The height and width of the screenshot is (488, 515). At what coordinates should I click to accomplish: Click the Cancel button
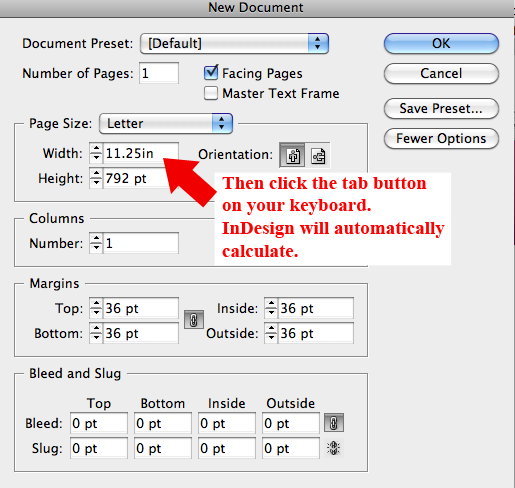coord(441,73)
